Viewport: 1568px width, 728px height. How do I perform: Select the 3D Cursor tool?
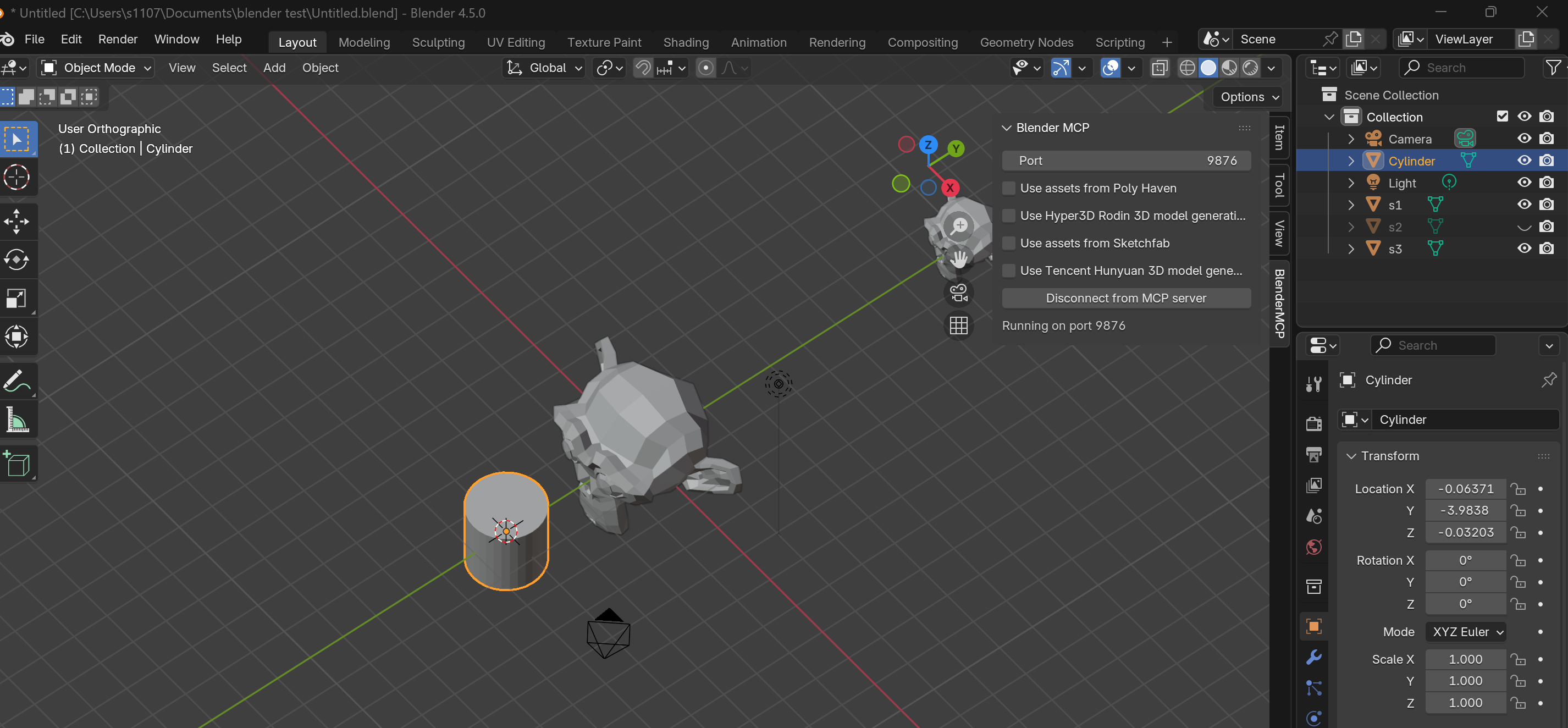pos(16,177)
